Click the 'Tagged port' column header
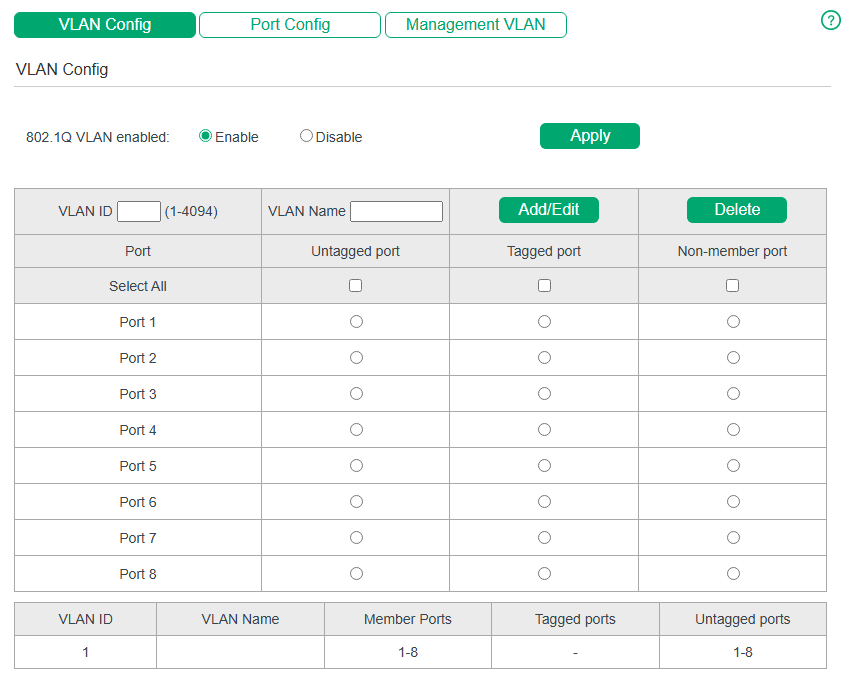848x686 pixels. coord(544,252)
